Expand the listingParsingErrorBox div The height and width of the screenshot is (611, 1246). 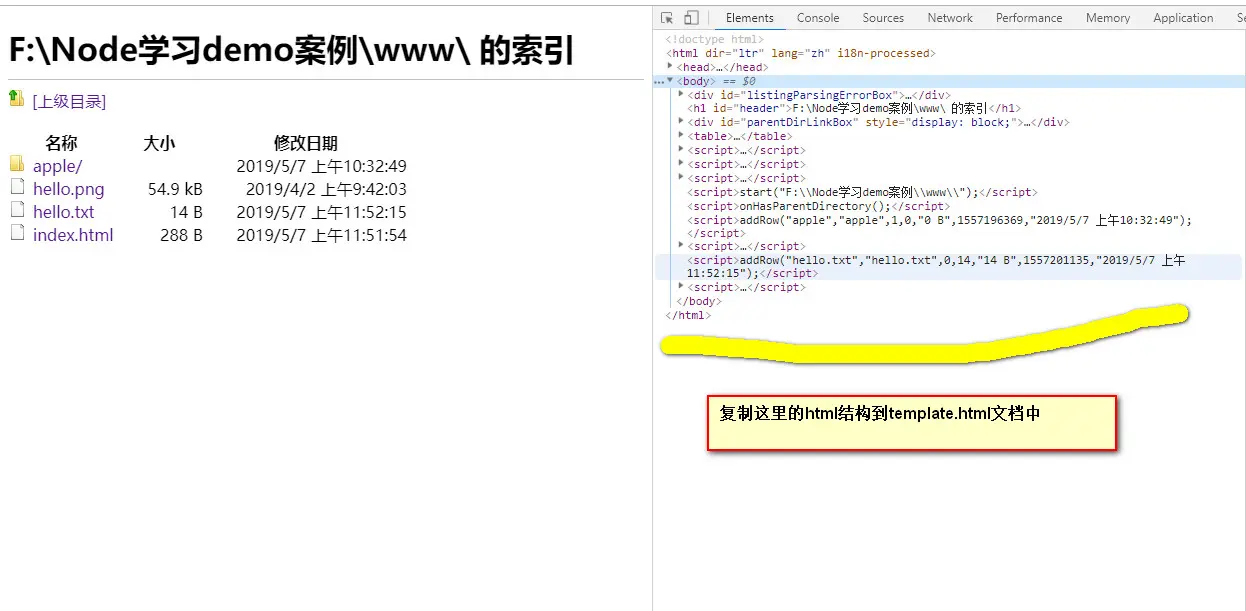pos(681,95)
